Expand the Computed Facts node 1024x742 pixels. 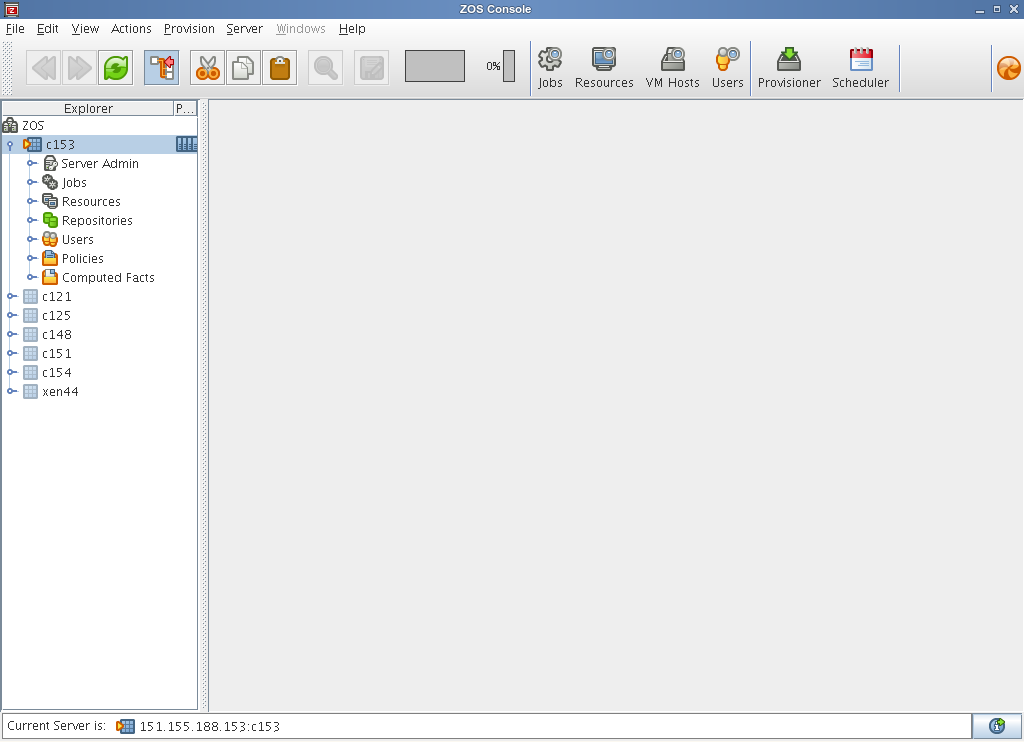point(31,277)
